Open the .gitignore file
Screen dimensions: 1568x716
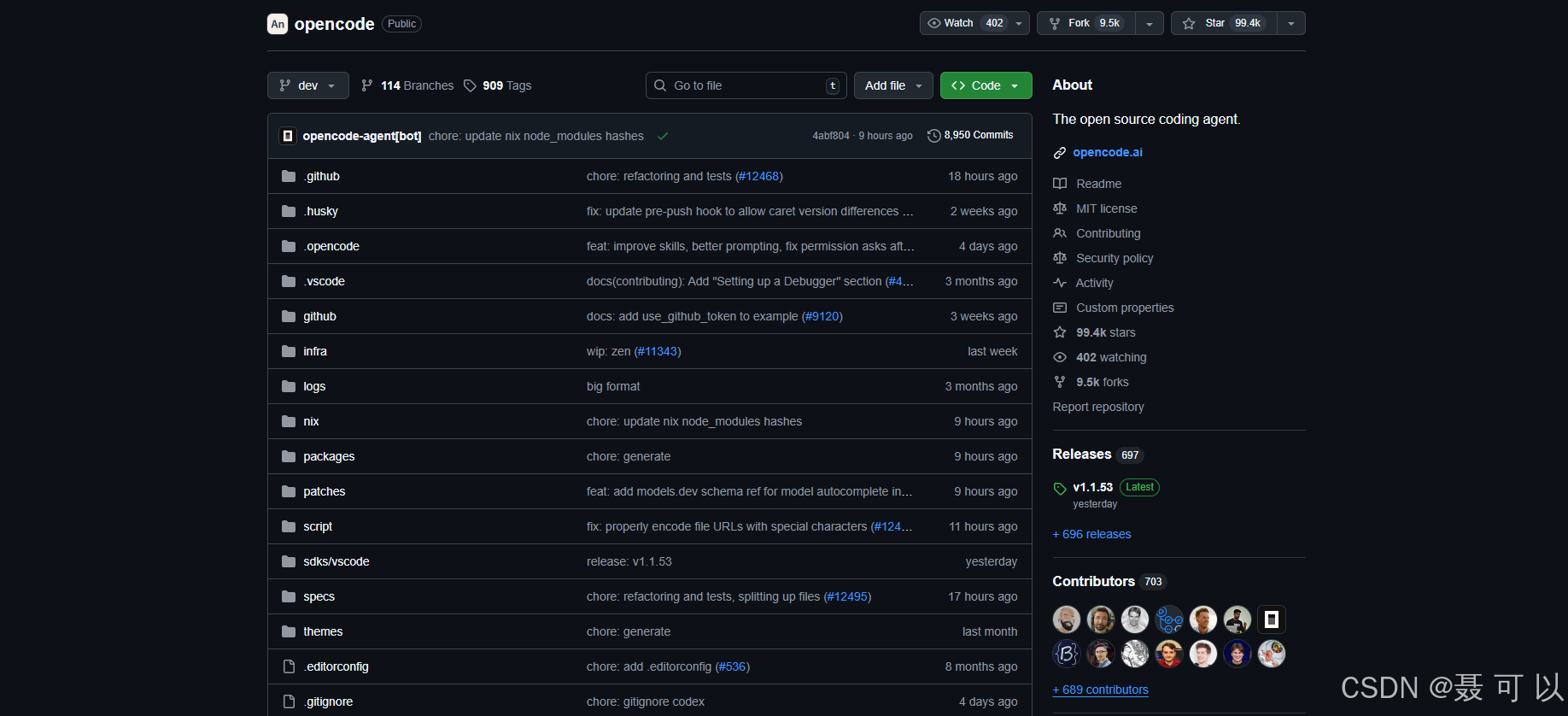pyautogui.click(x=328, y=701)
